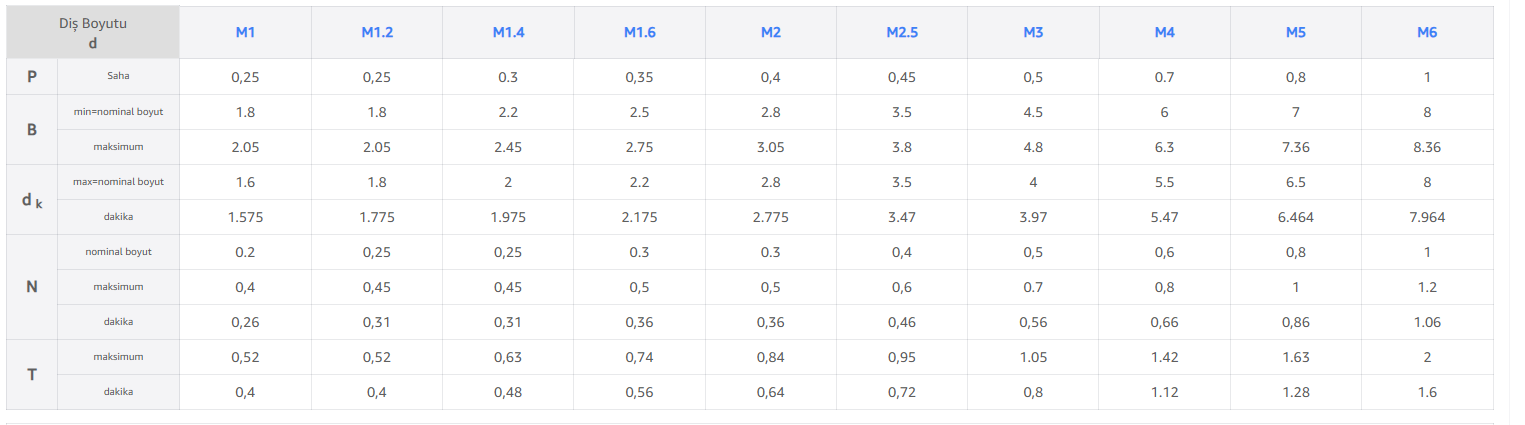Select the M6 column header
Viewport: 1525px width, 425px height.
(x=1427, y=32)
